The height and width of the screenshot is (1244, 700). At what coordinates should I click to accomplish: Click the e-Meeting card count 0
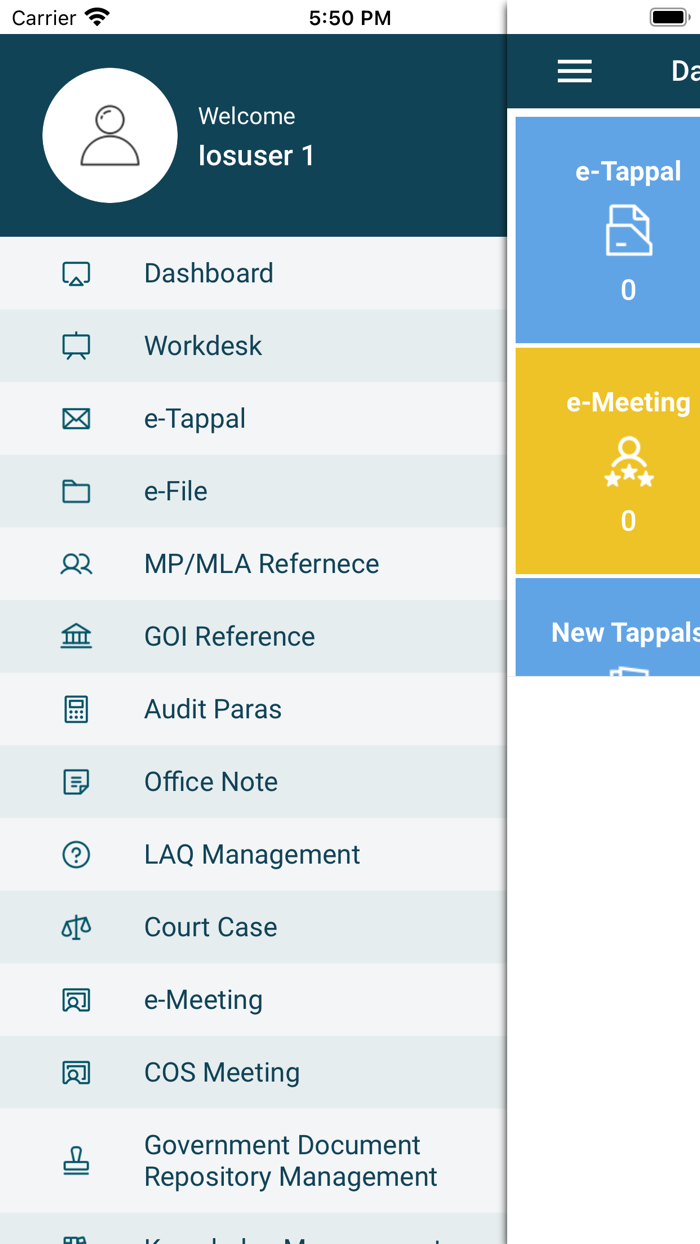[628, 521]
